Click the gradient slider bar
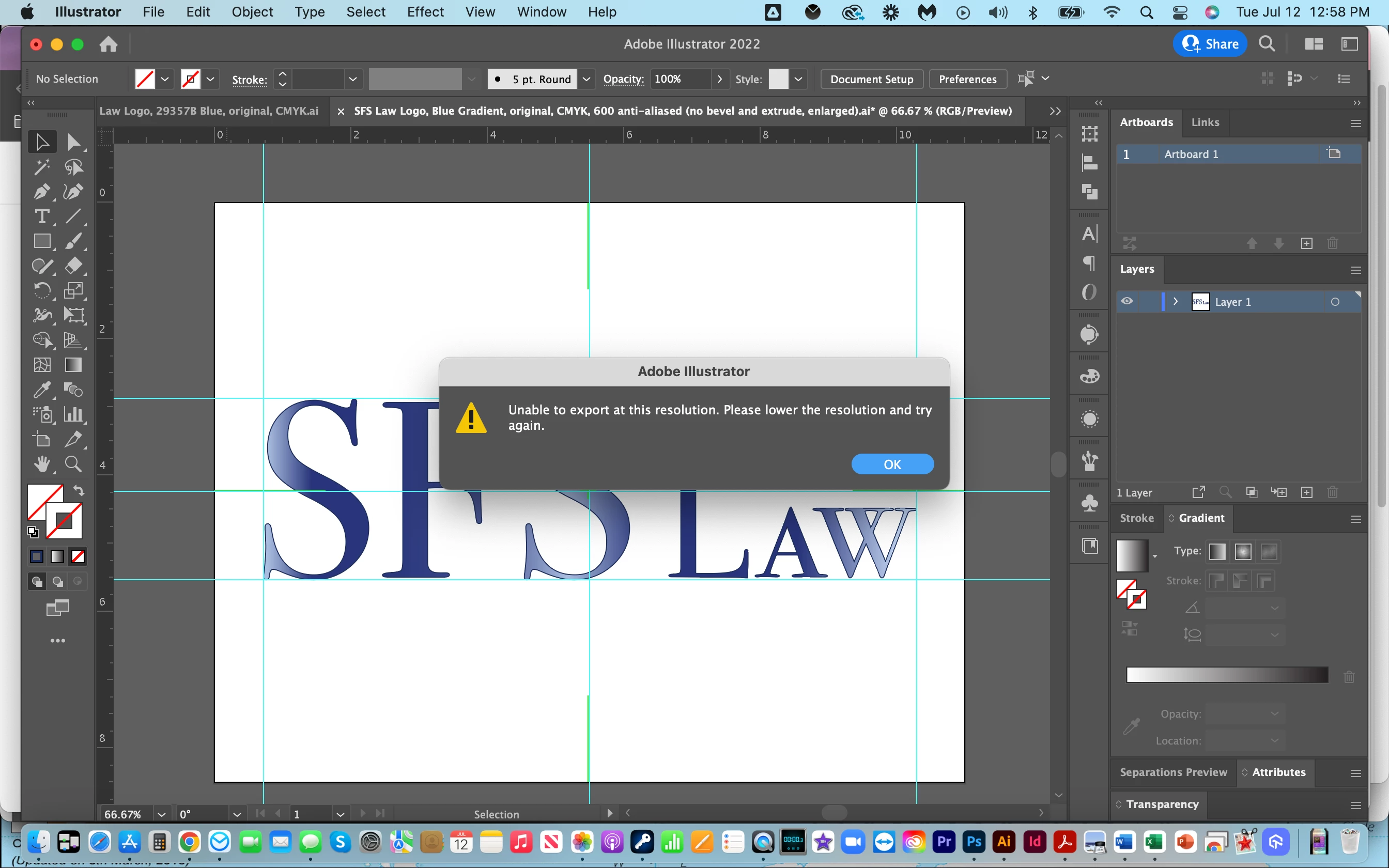The height and width of the screenshot is (868, 1389). 1227,675
